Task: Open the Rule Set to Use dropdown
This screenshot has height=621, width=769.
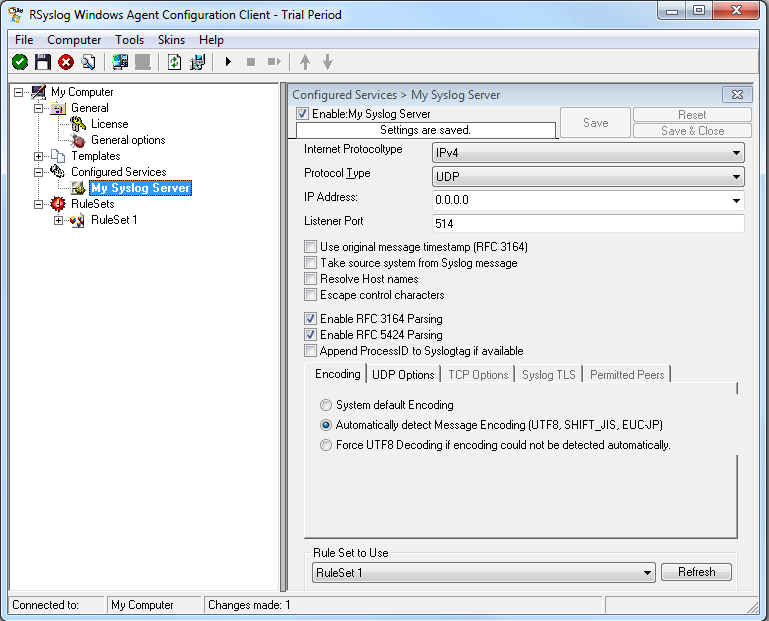Action: point(484,572)
